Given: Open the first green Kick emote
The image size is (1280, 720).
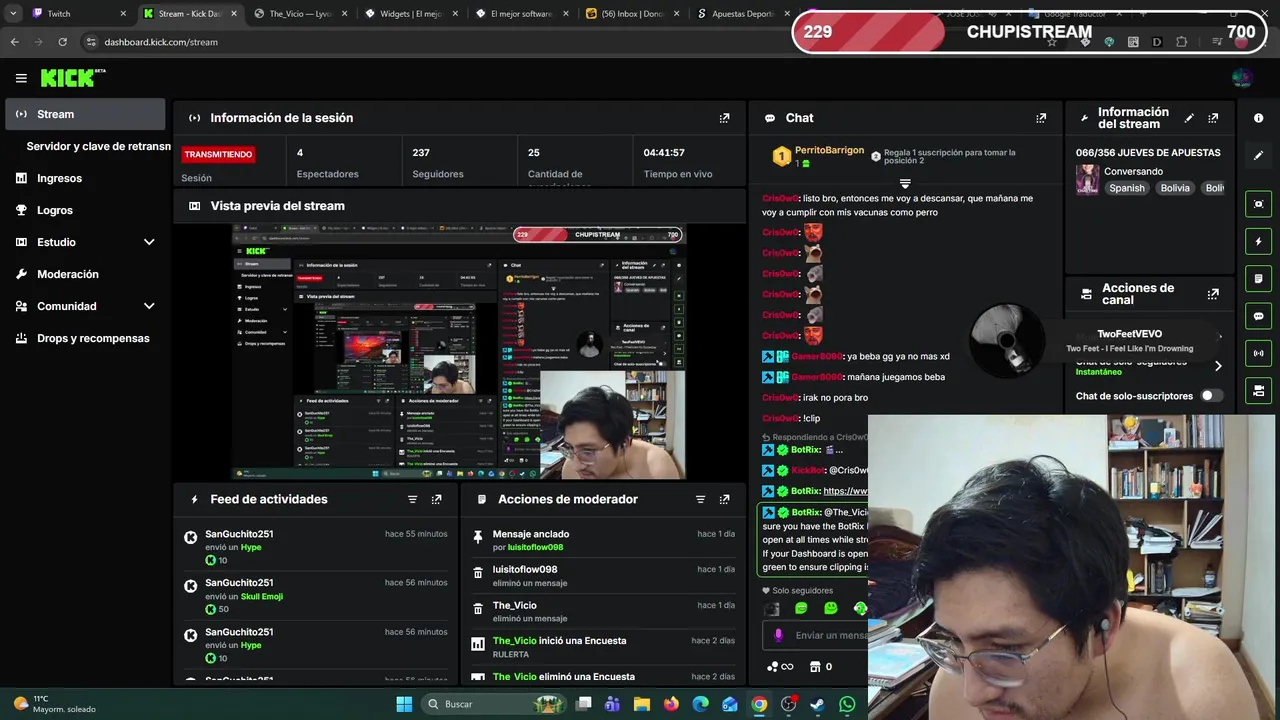Looking at the screenshot, I should (x=801, y=608).
